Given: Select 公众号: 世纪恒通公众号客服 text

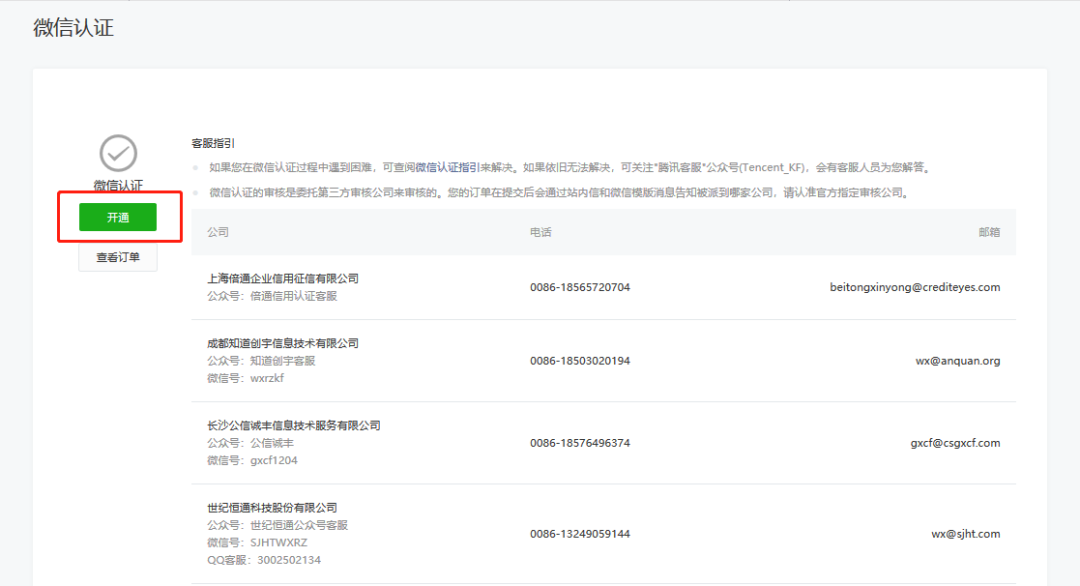Looking at the screenshot, I should tap(278, 525).
